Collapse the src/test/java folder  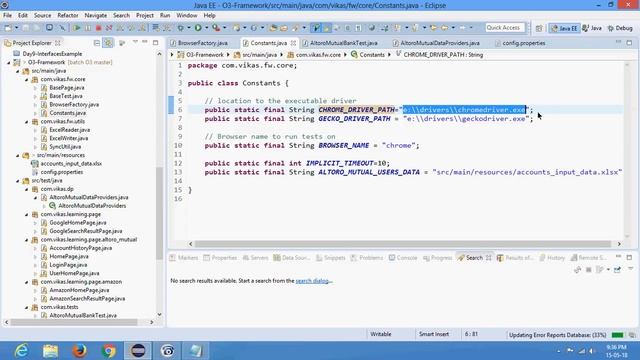18,181
